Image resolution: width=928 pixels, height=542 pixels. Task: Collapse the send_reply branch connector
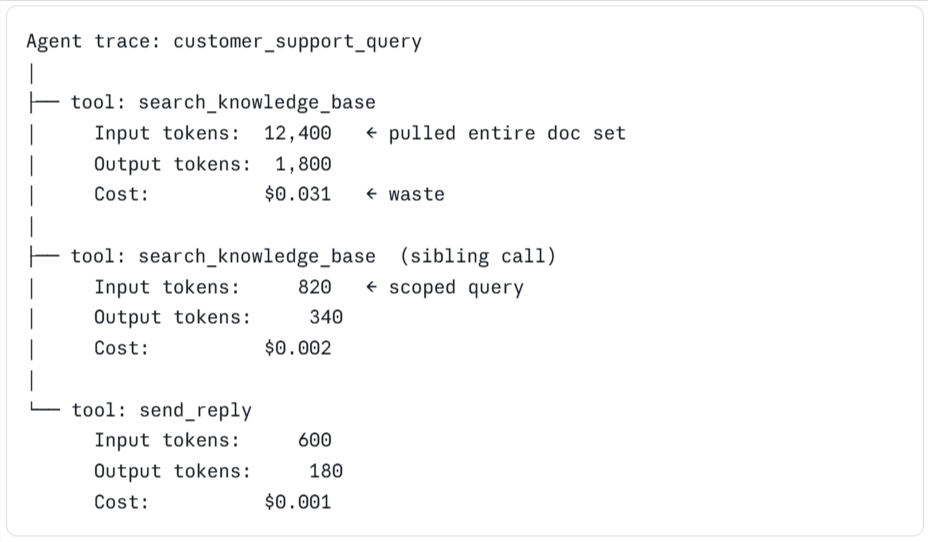pyautogui.click(x=44, y=411)
